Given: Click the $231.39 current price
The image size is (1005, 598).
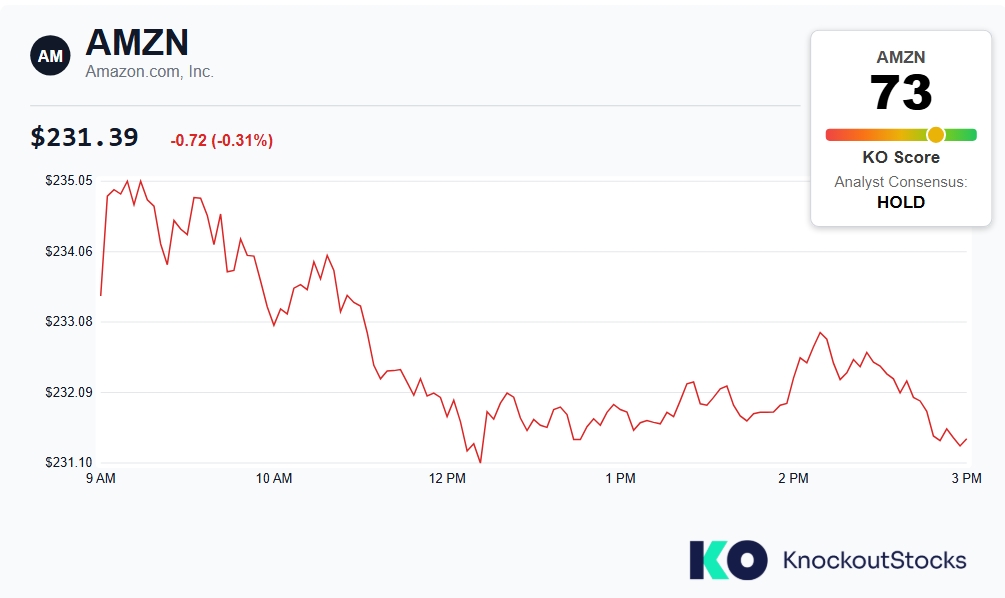Looking at the screenshot, I should (x=84, y=138).
